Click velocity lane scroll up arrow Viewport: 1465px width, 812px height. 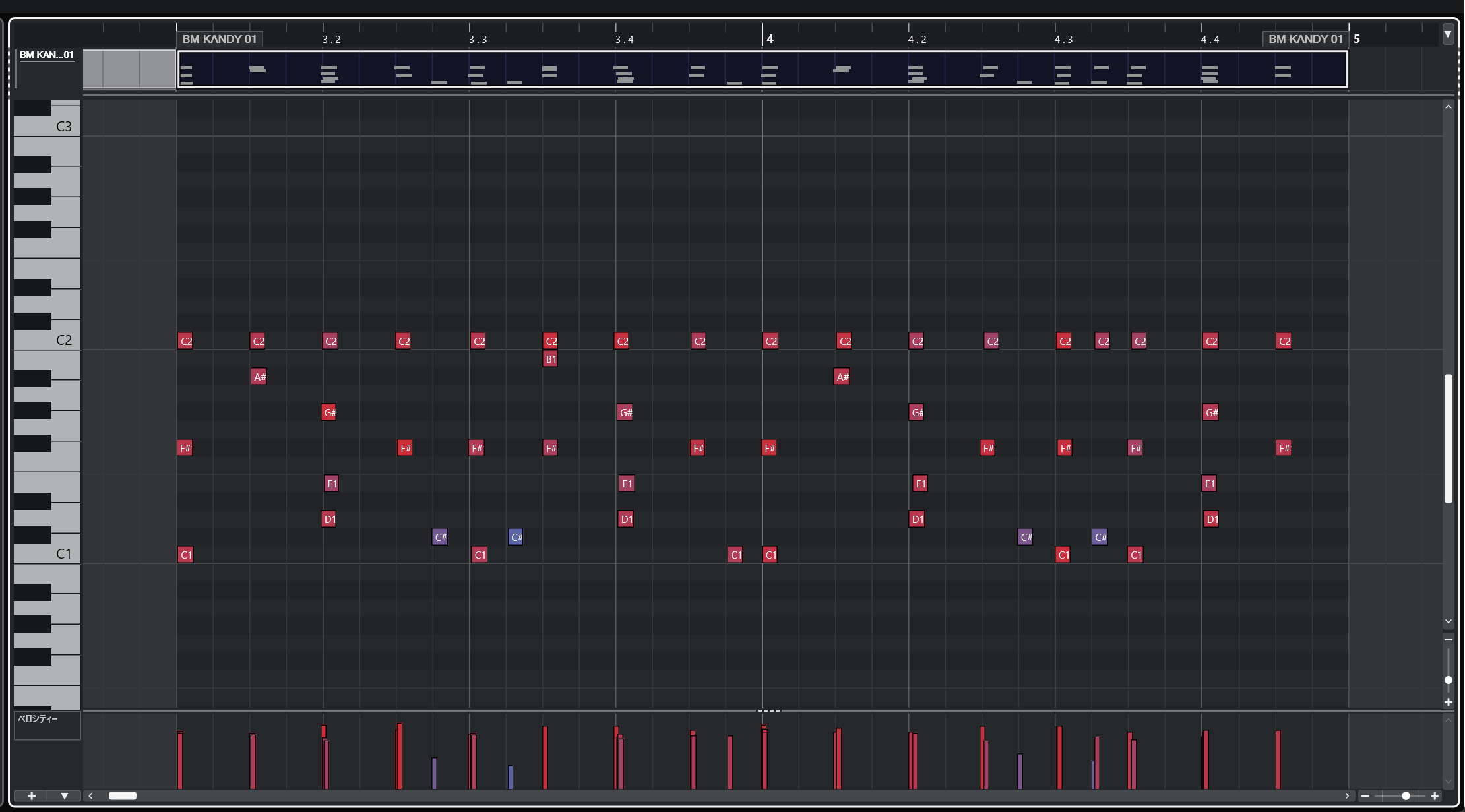[1449, 720]
